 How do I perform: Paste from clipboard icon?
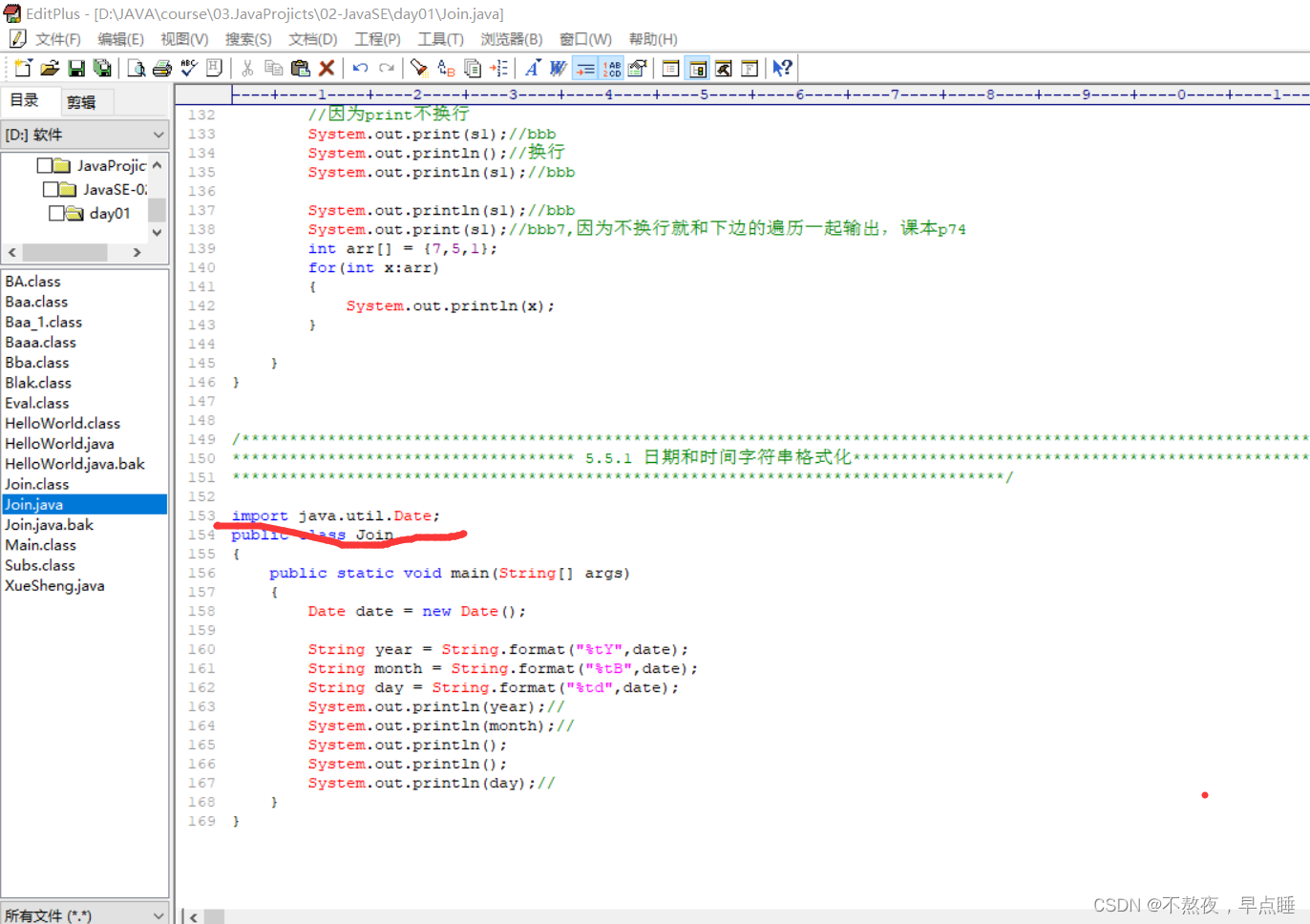300,68
